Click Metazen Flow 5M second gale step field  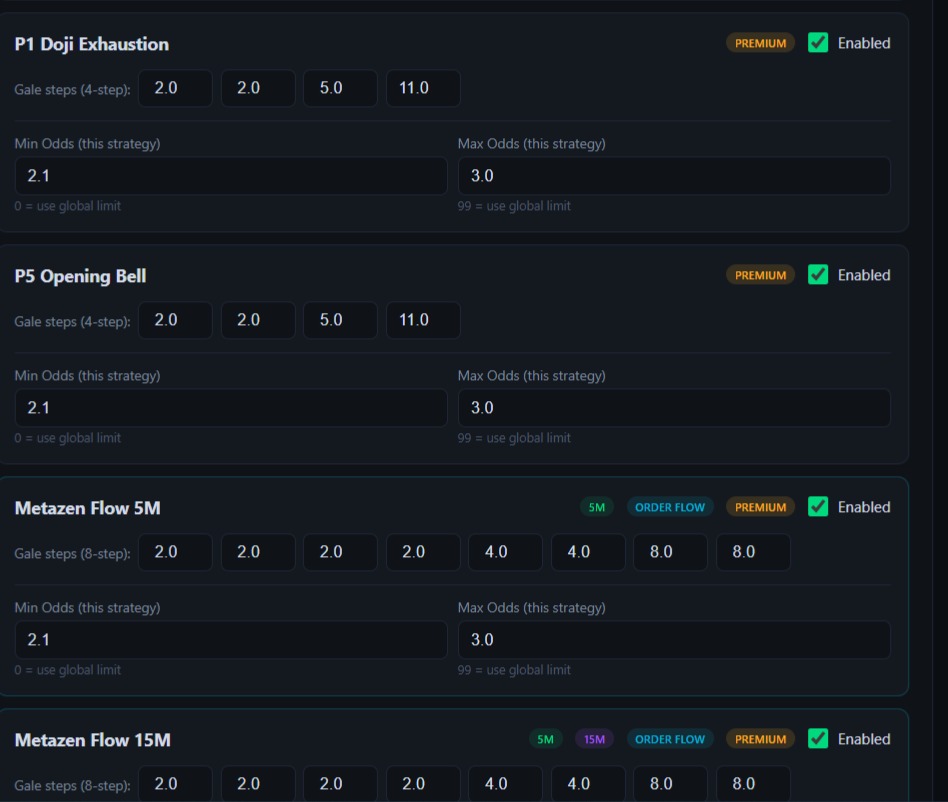point(258,552)
